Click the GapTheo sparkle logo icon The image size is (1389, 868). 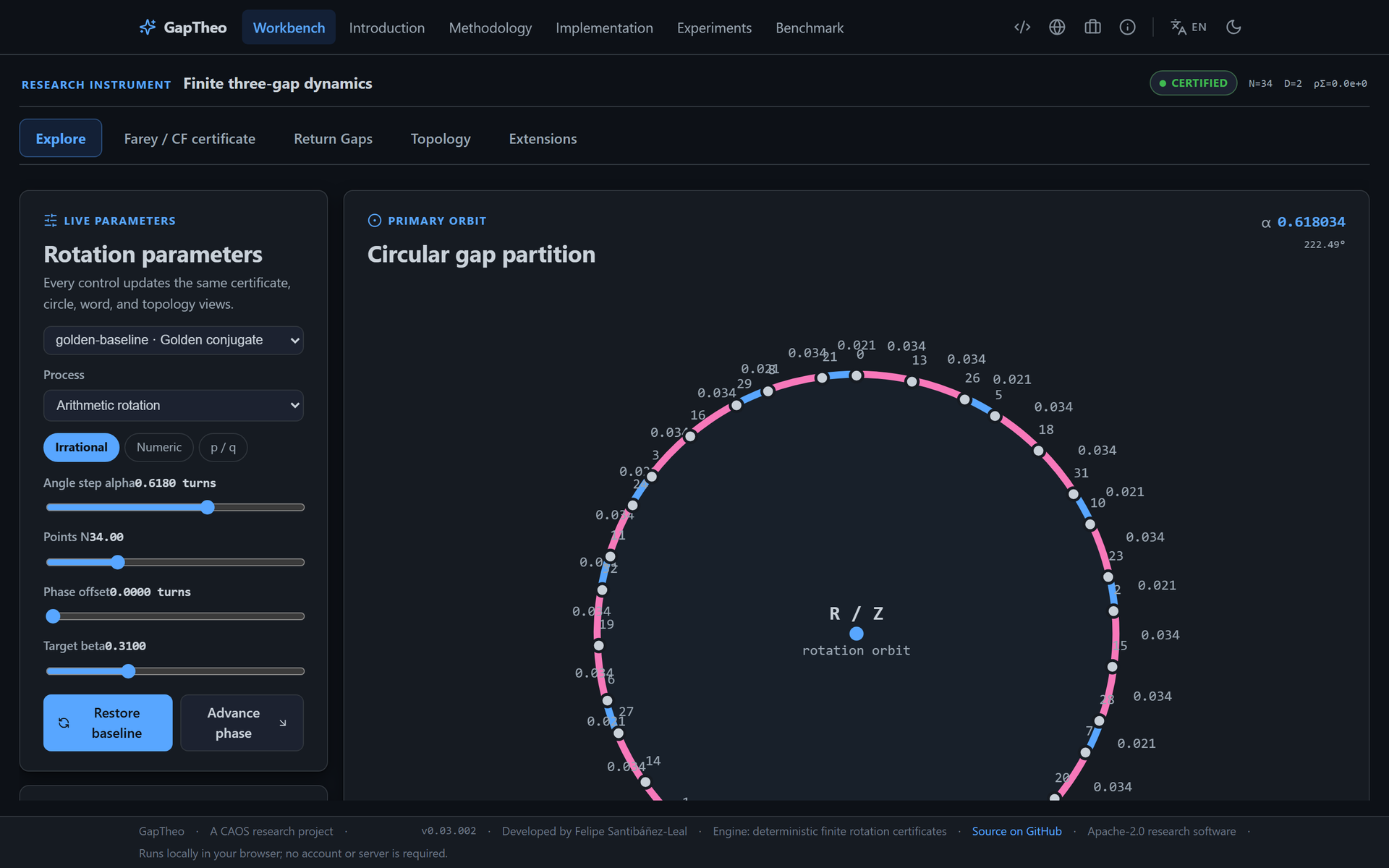148,27
